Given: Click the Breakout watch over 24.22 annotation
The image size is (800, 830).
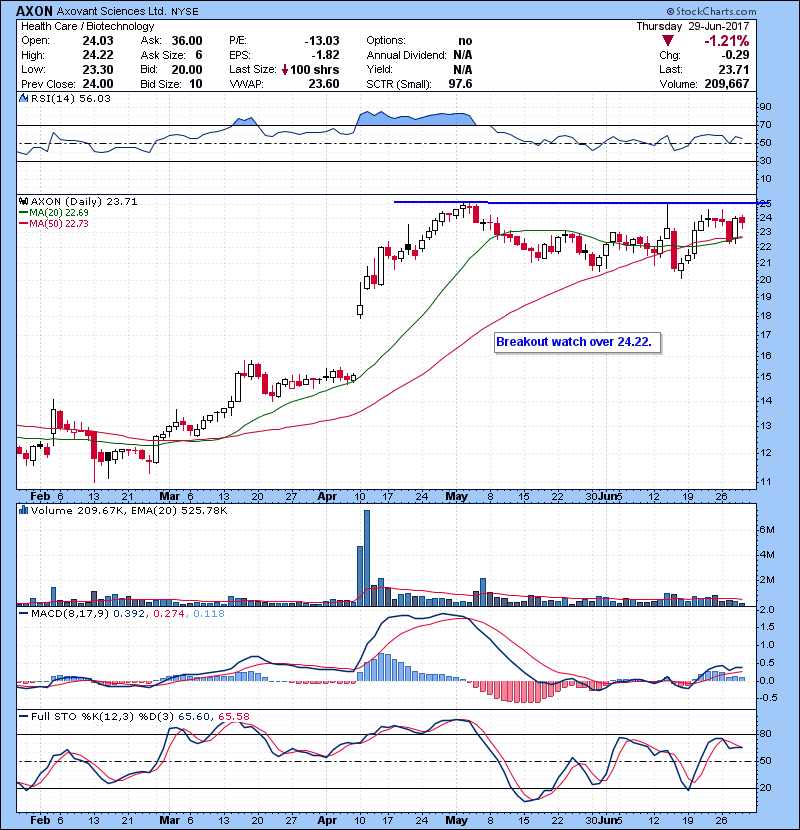Looking at the screenshot, I should coord(577,342).
